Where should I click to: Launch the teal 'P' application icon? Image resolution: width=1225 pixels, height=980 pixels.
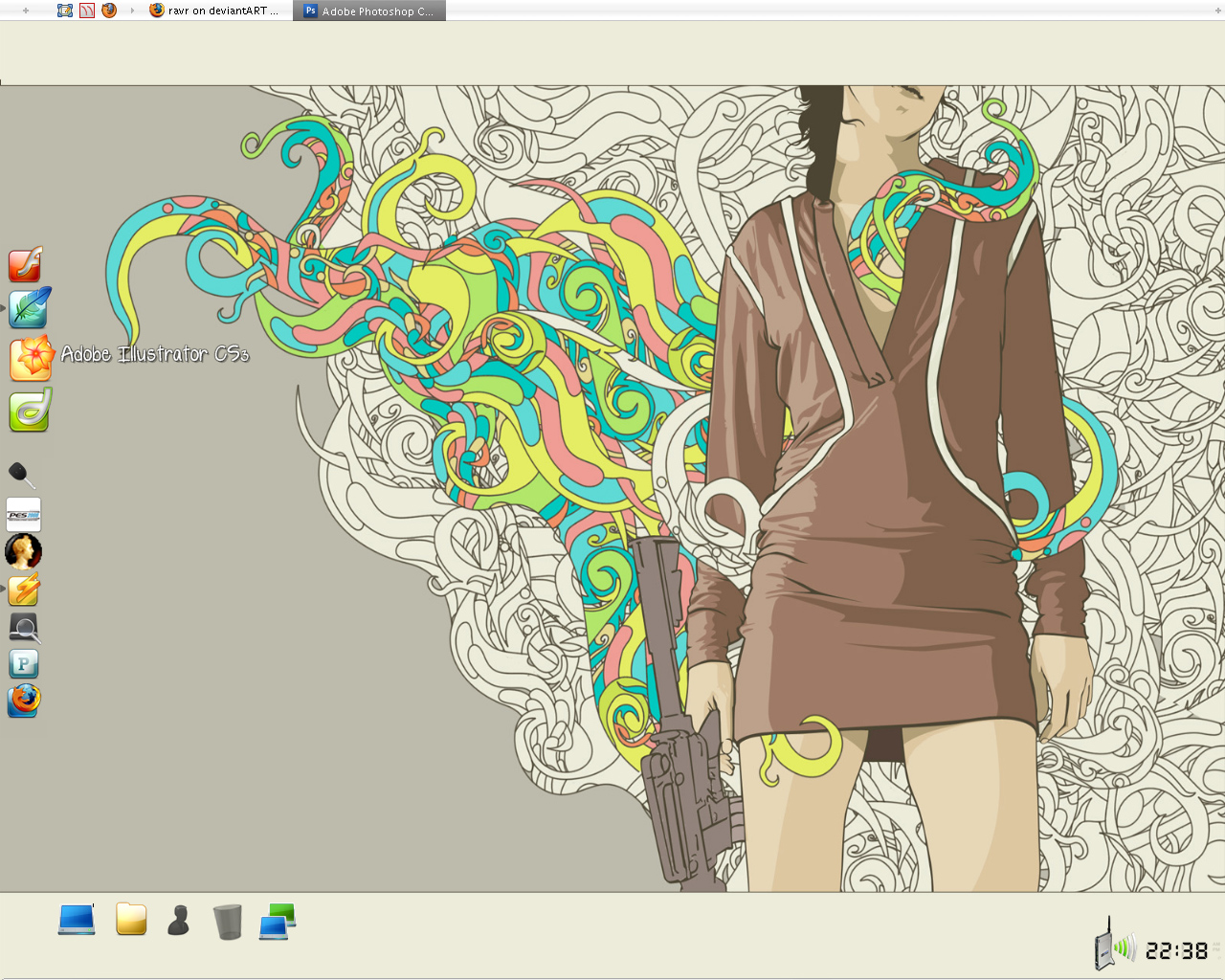pos(24,663)
